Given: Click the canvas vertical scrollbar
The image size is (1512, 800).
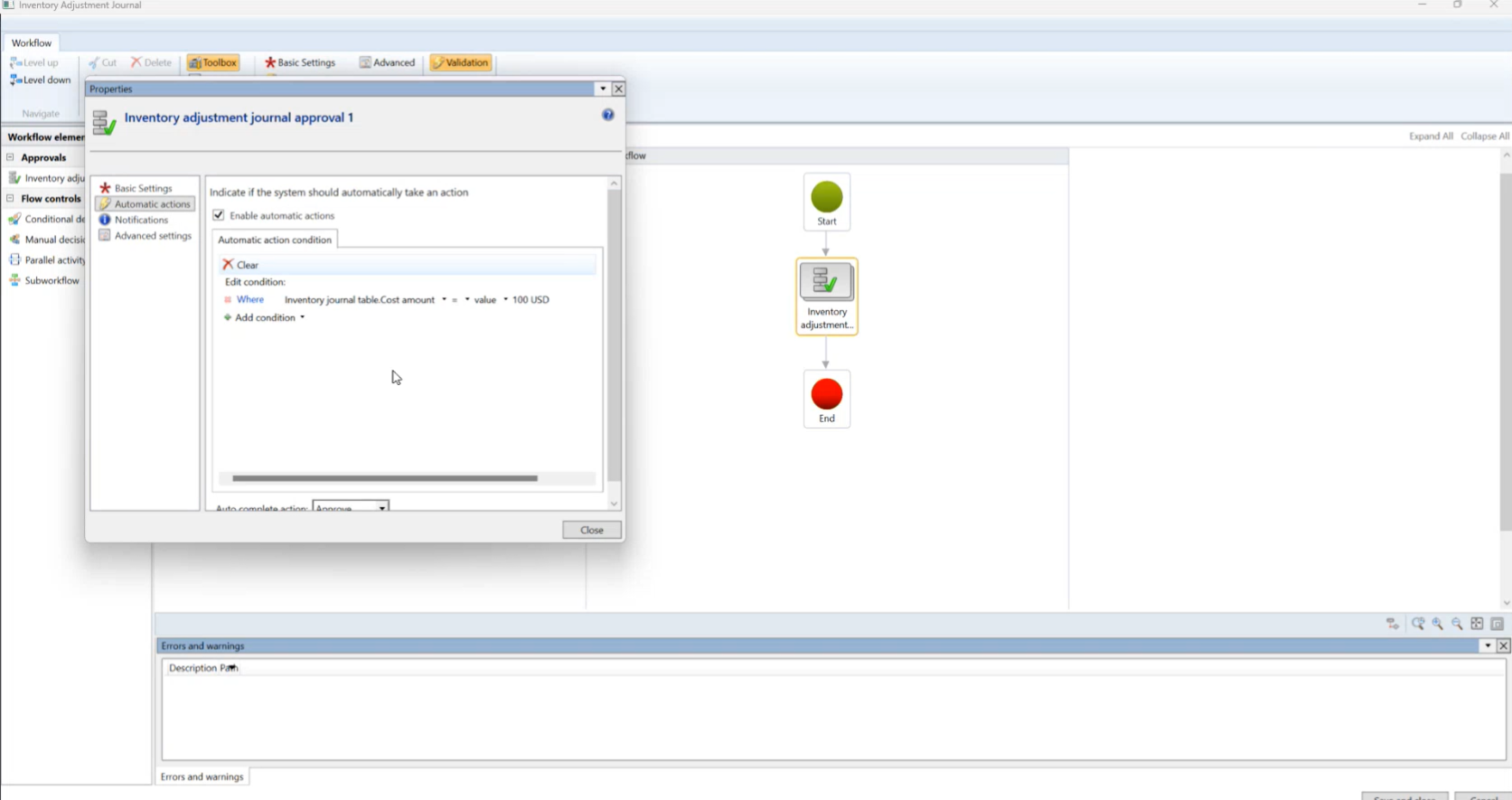Looking at the screenshot, I should click(x=1506, y=353).
